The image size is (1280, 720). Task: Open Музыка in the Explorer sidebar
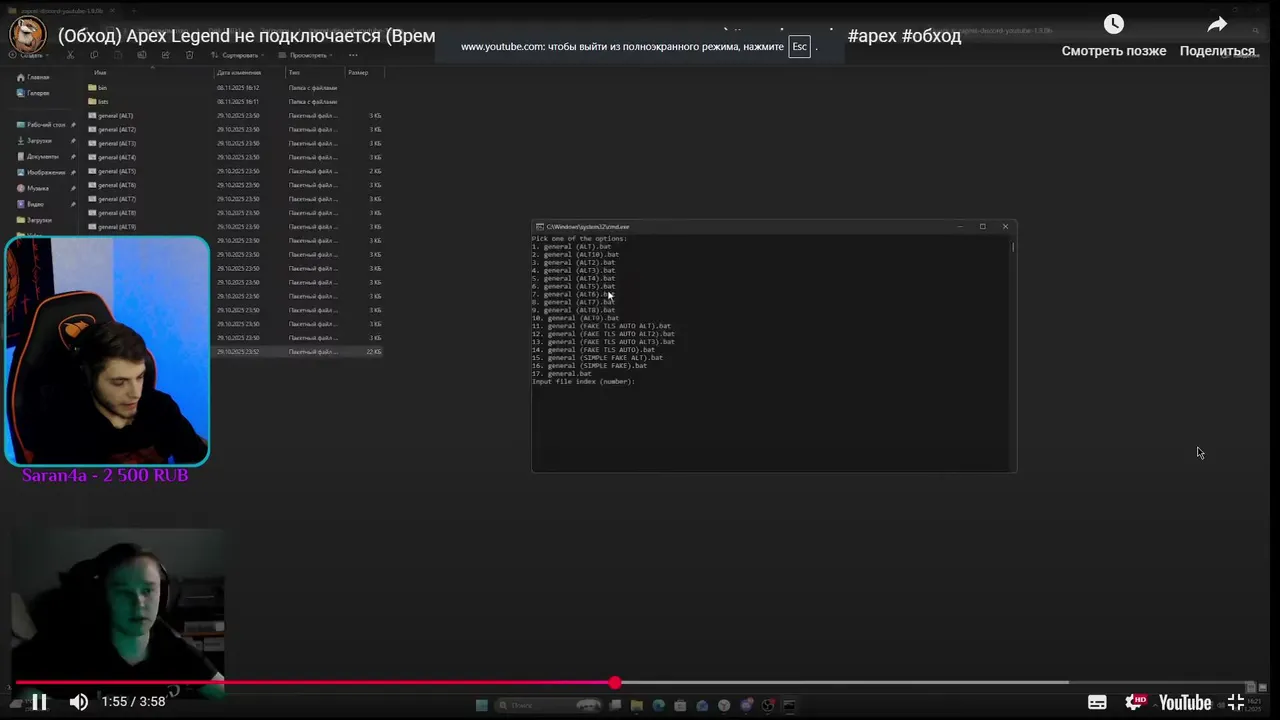(46, 188)
